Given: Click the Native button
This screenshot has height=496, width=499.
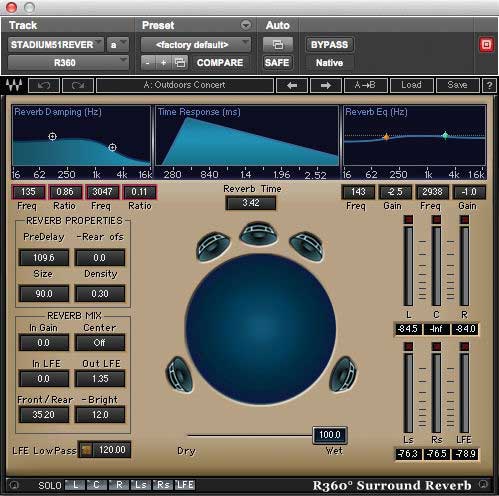Looking at the screenshot, I should tap(329, 63).
